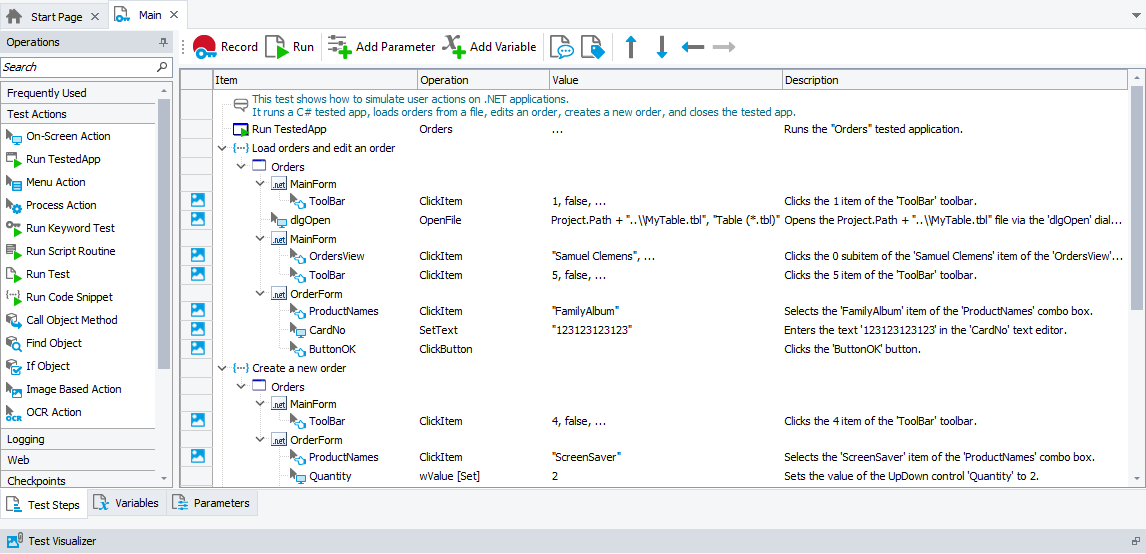Viewport: 1146px width, 554px height.
Task: Move selected operation up with blue arrow
Action: coord(630,47)
